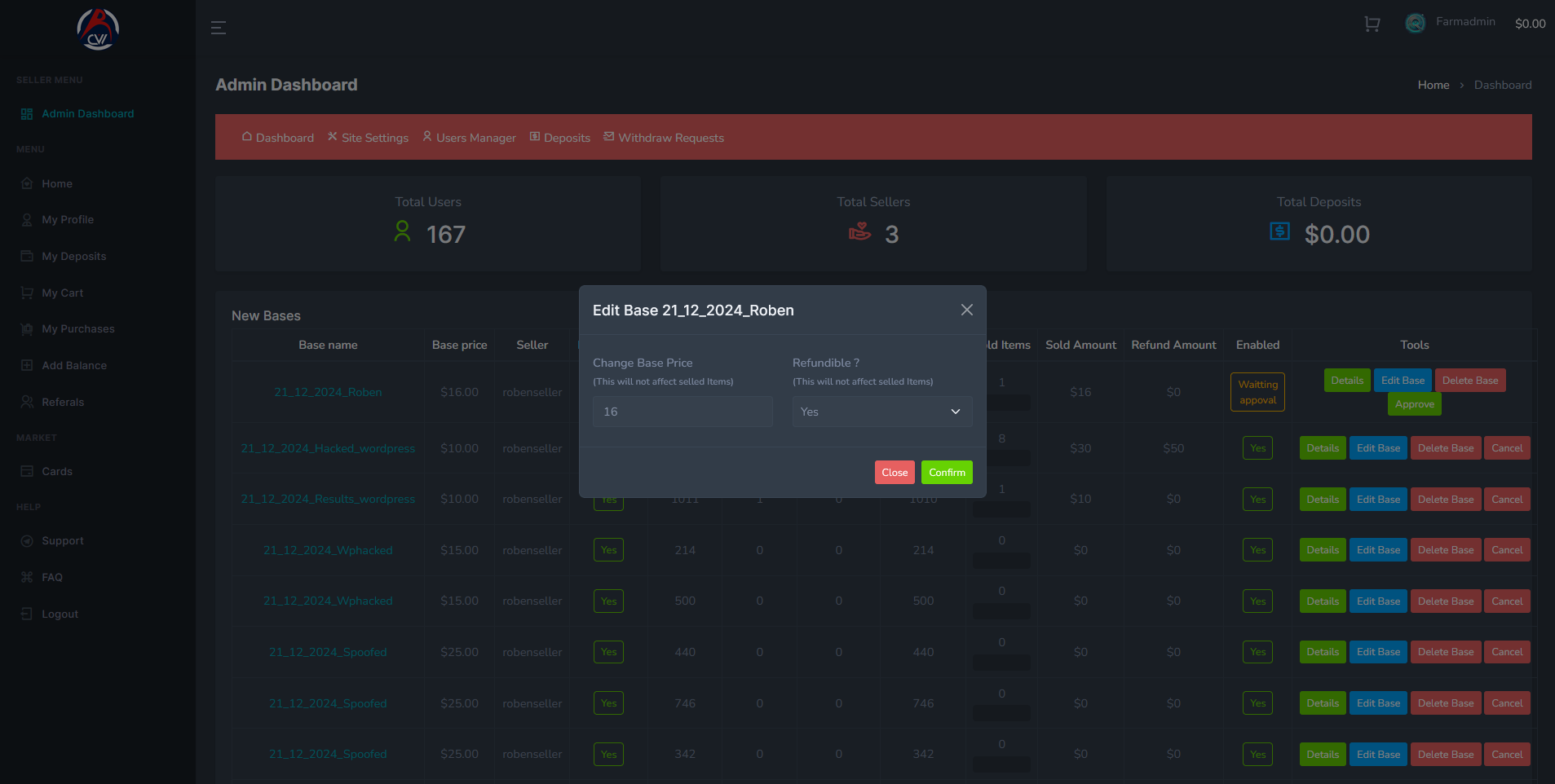Screen dimensions: 1555x784
Task: Click Edit Base in the Hacked_wordpress row
Action: click(1378, 448)
